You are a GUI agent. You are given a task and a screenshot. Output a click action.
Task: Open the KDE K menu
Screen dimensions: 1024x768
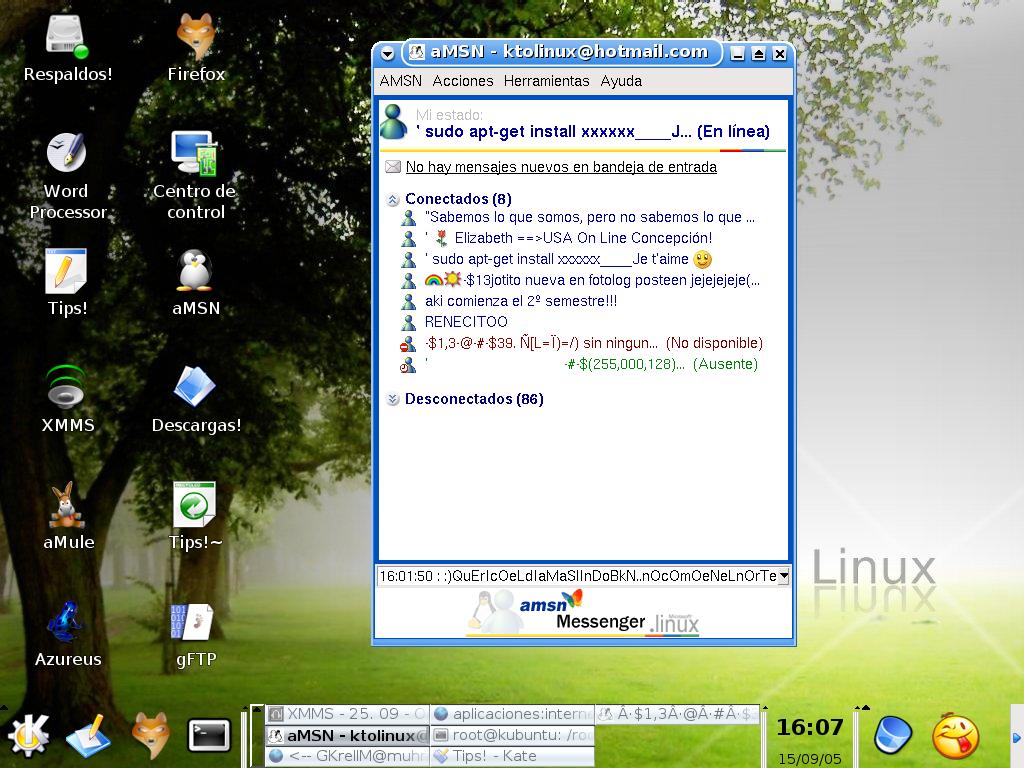27,735
